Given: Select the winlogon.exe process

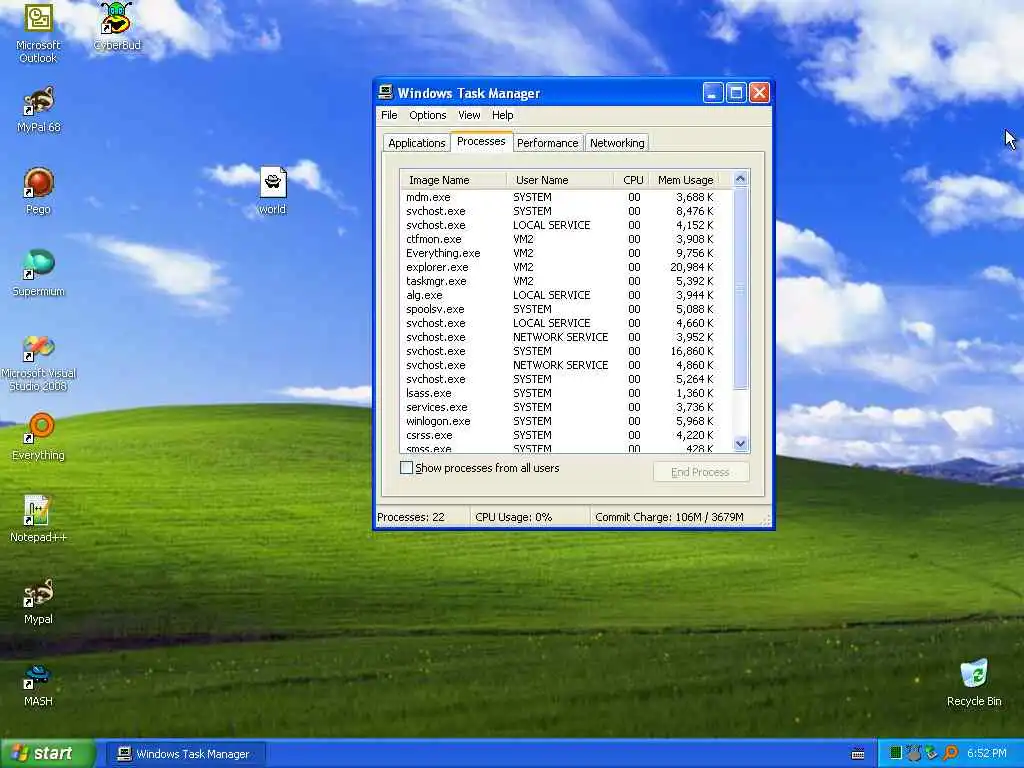Looking at the screenshot, I should click(x=566, y=421).
